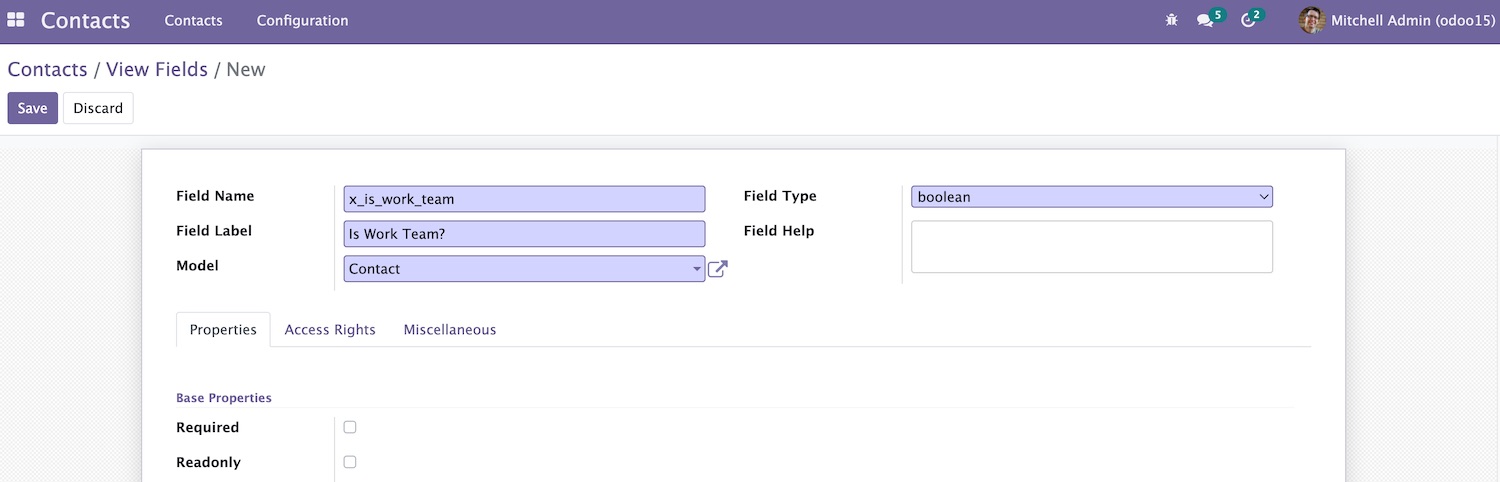Click Mitchell Admin avatar picture

[1311, 20]
